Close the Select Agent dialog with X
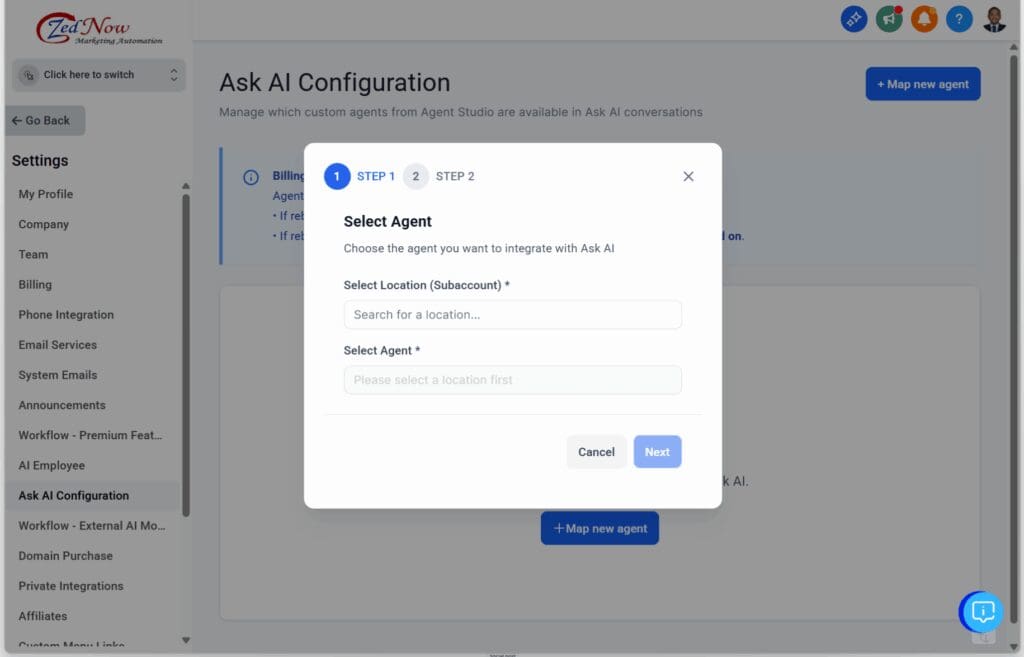The height and width of the screenshot is (657, 1024). [x=688, y=176]
